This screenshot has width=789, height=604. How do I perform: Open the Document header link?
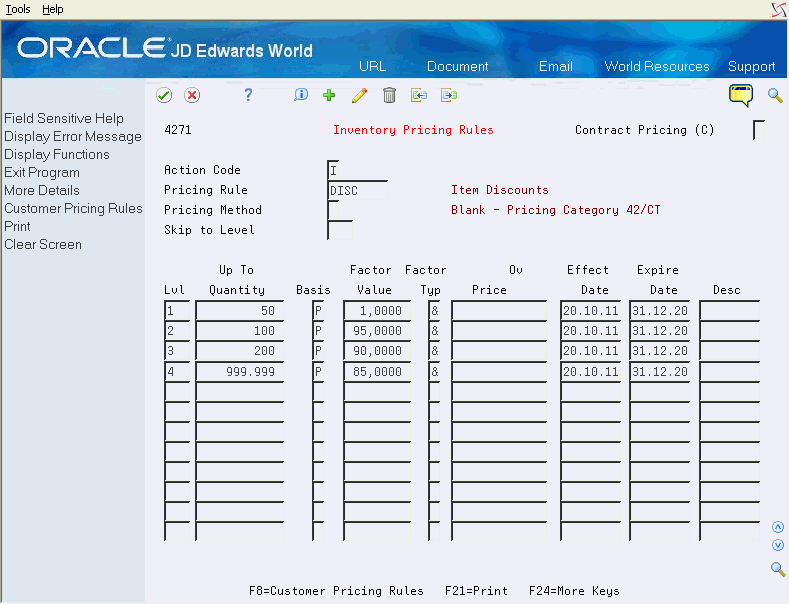pos(457,66)
